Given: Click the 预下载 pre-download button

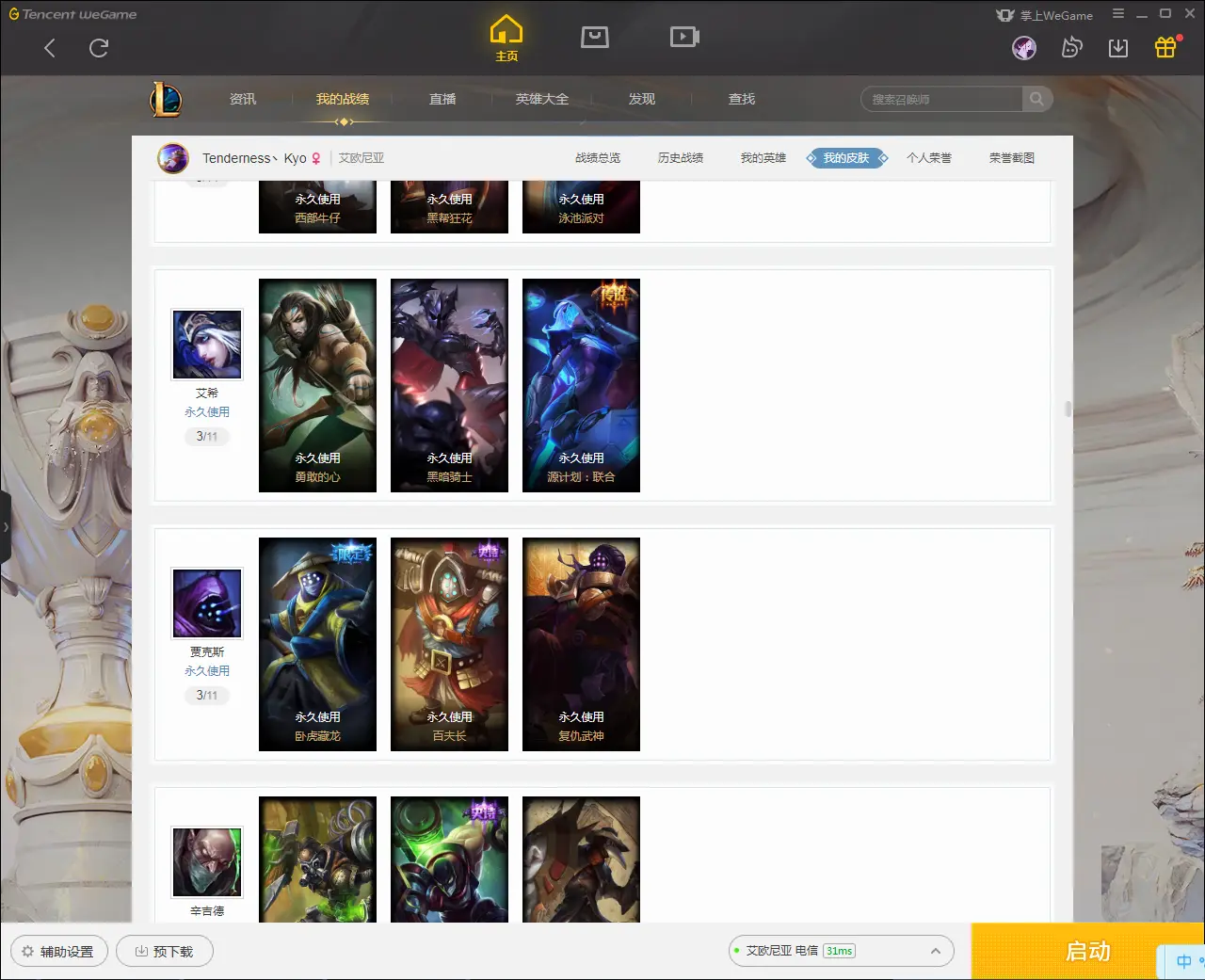Looking at the screenshot, I should coord(165,951).
